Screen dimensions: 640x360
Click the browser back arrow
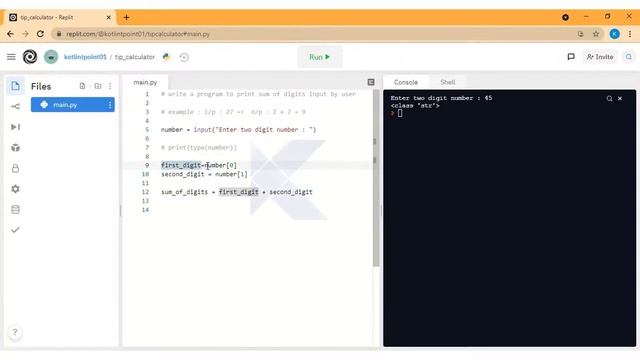point(10,34)
